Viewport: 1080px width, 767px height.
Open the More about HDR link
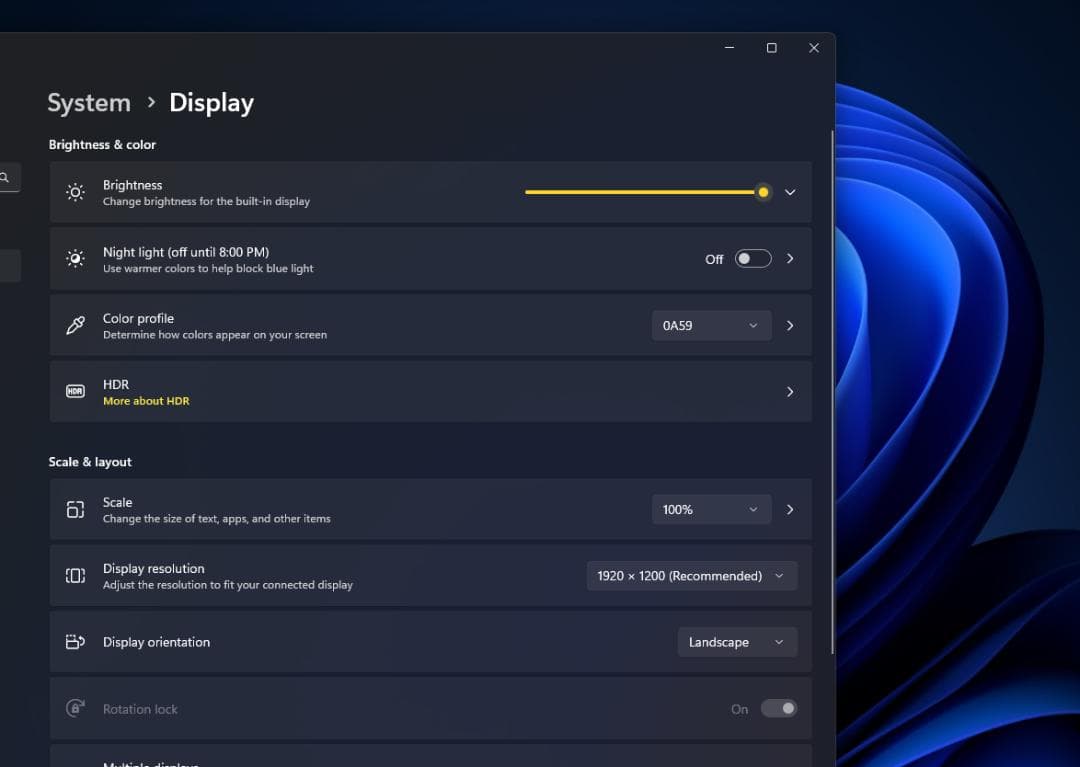(146, 401)
